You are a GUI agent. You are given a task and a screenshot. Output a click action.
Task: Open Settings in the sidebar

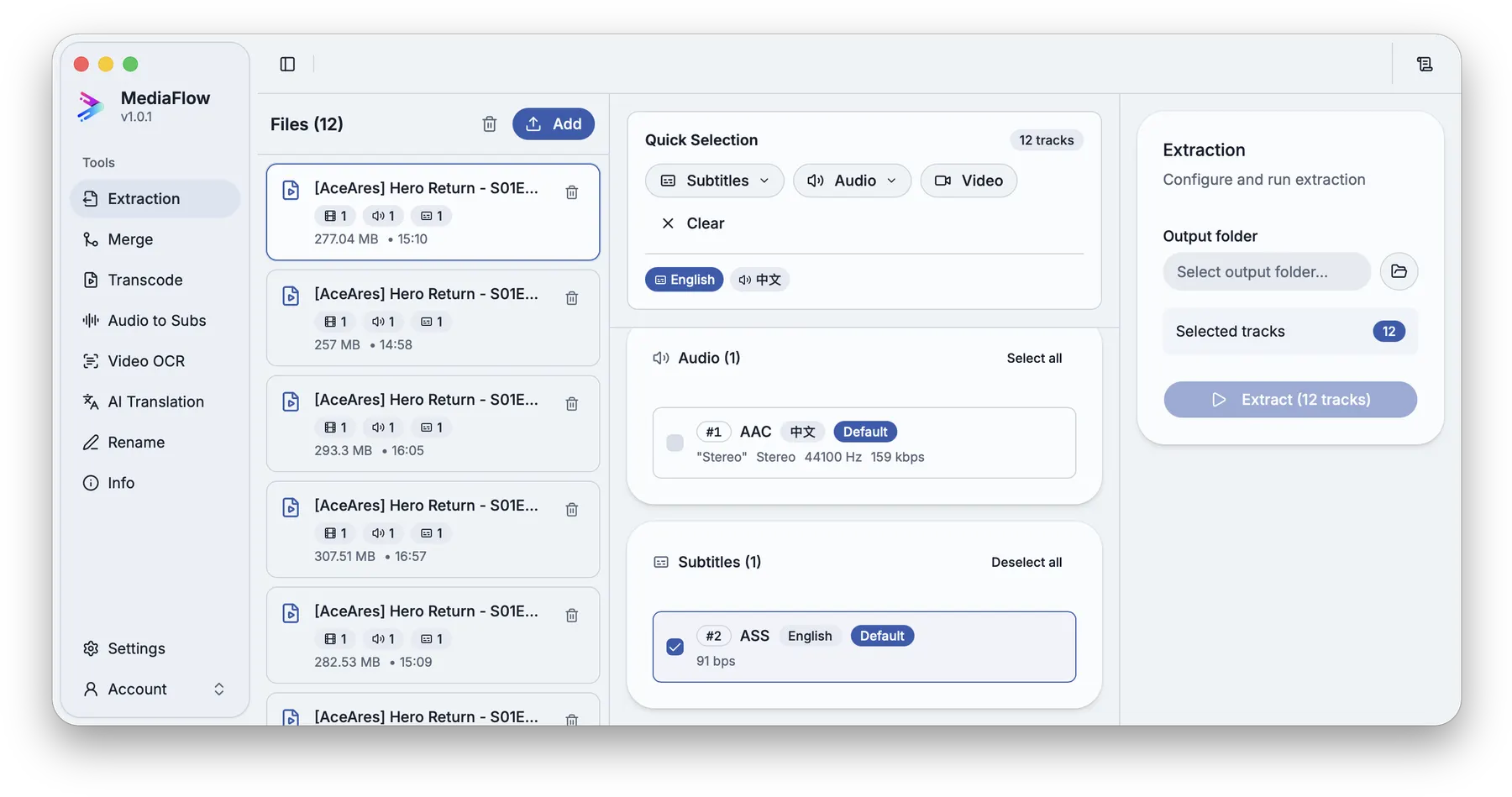155,648
